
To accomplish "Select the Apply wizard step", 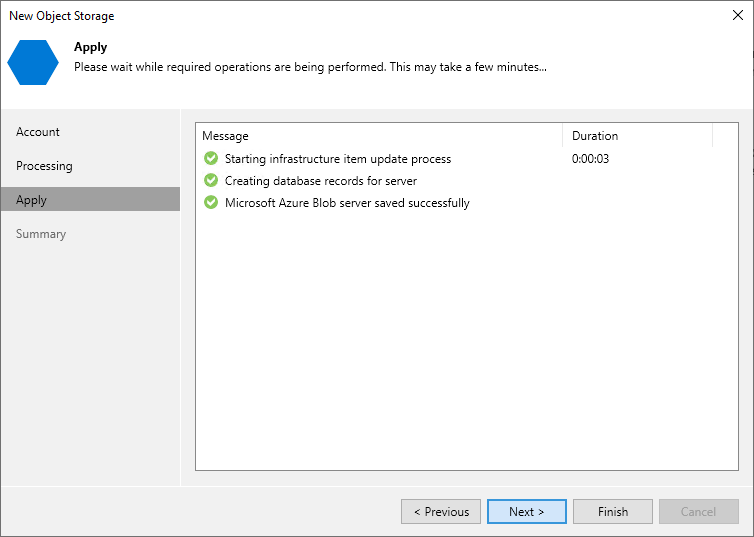I will coord(90,200).
